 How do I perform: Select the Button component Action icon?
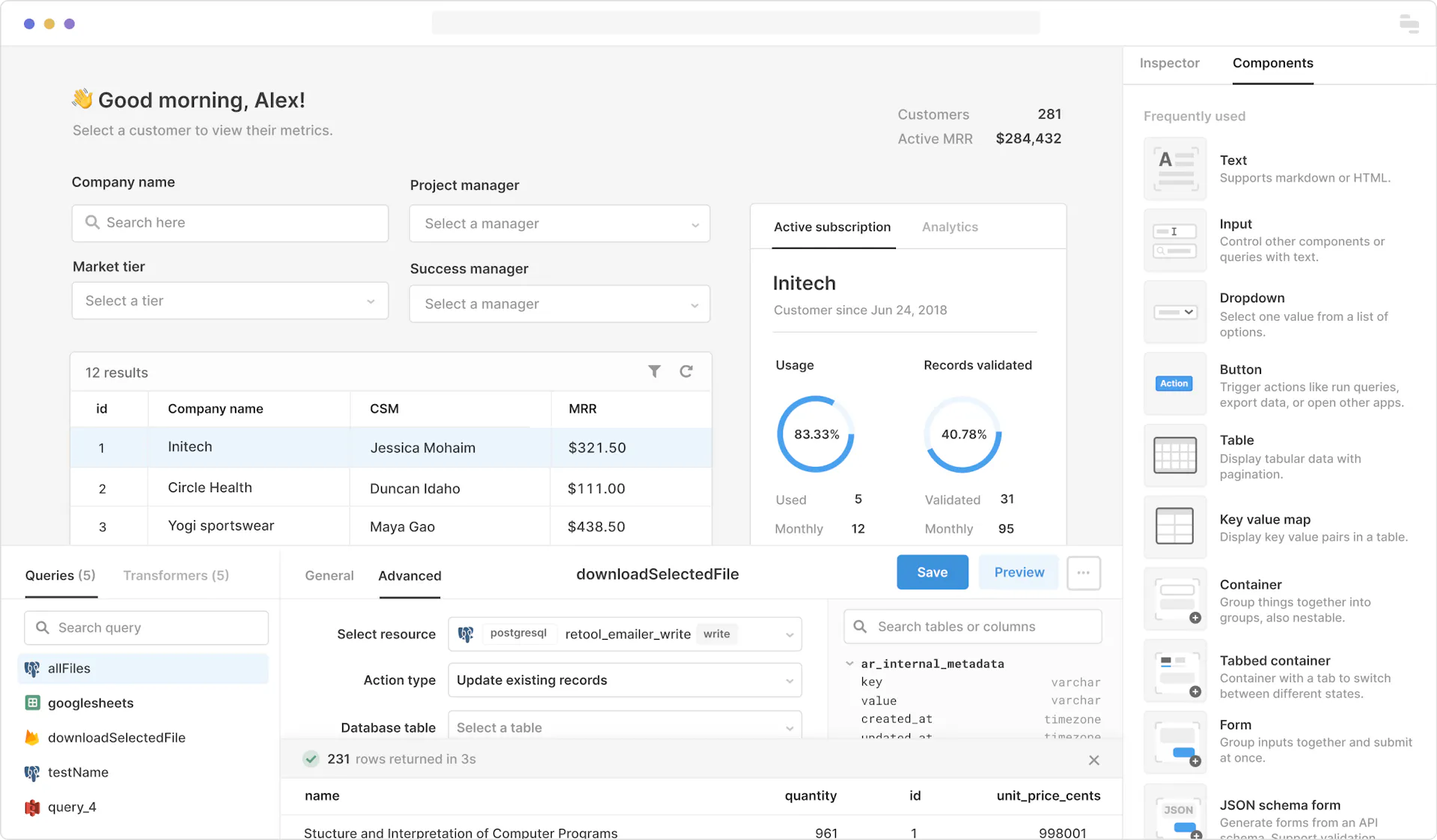point(1174,383)
